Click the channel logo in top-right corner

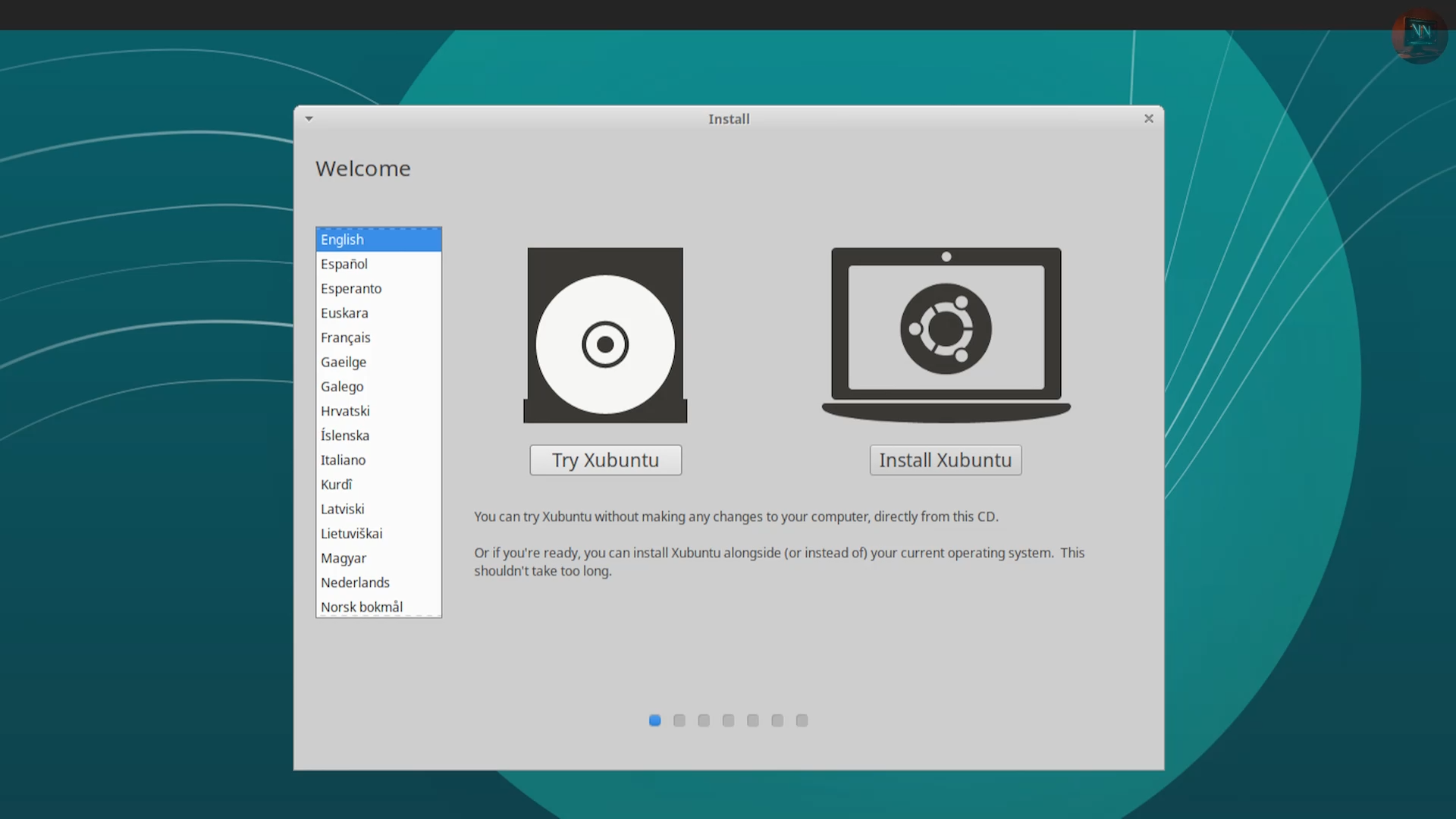(x=1420, y=35)
